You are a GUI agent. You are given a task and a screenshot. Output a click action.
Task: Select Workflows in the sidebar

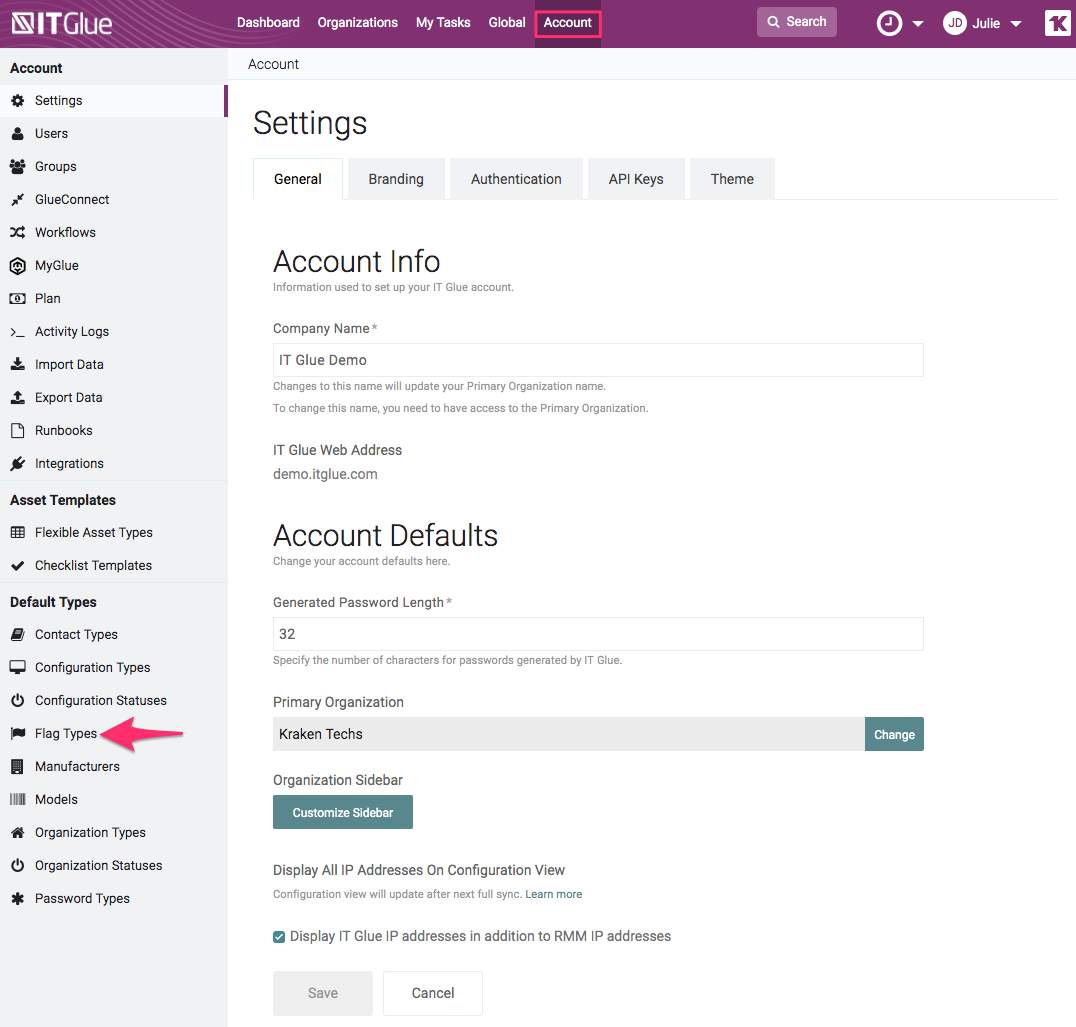66,232
